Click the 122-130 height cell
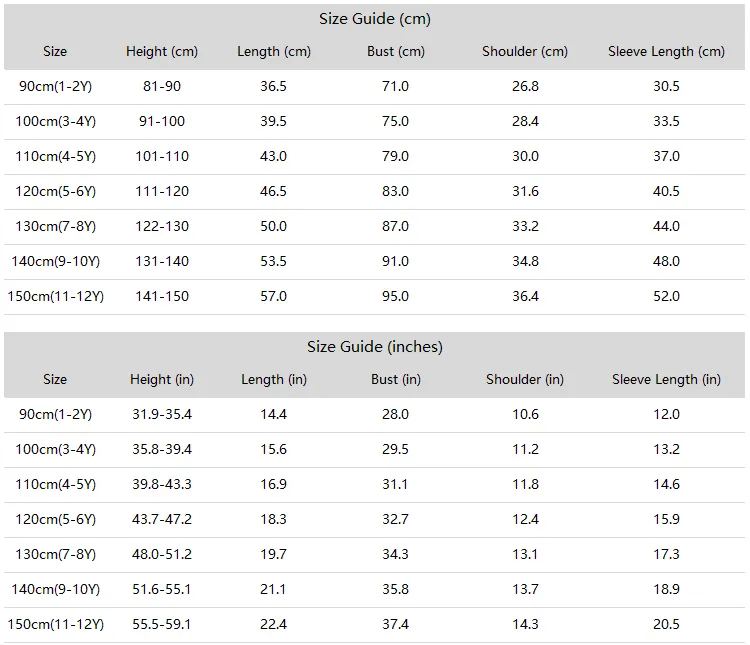 point(162,226)
